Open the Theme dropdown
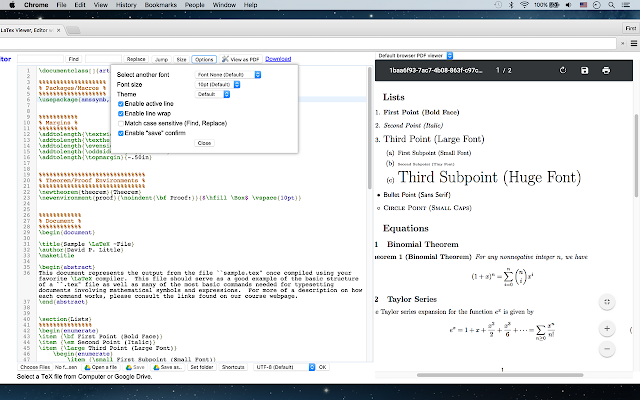Viewport: 640px width, 400px height. pyautogui.click(x=213, y=94)
